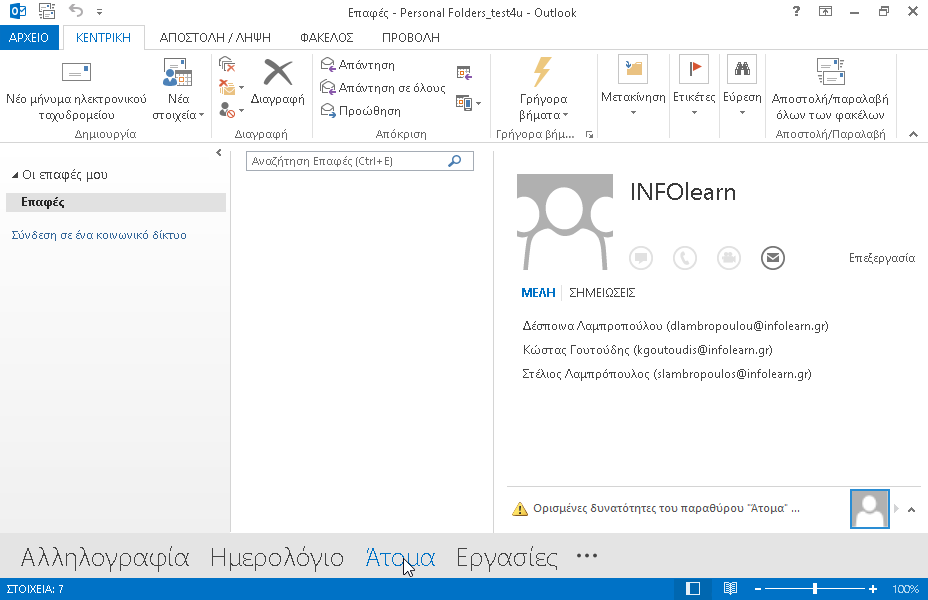The image size is (928, 600).
Task: Click the send email icon
Action: [772, 258]
